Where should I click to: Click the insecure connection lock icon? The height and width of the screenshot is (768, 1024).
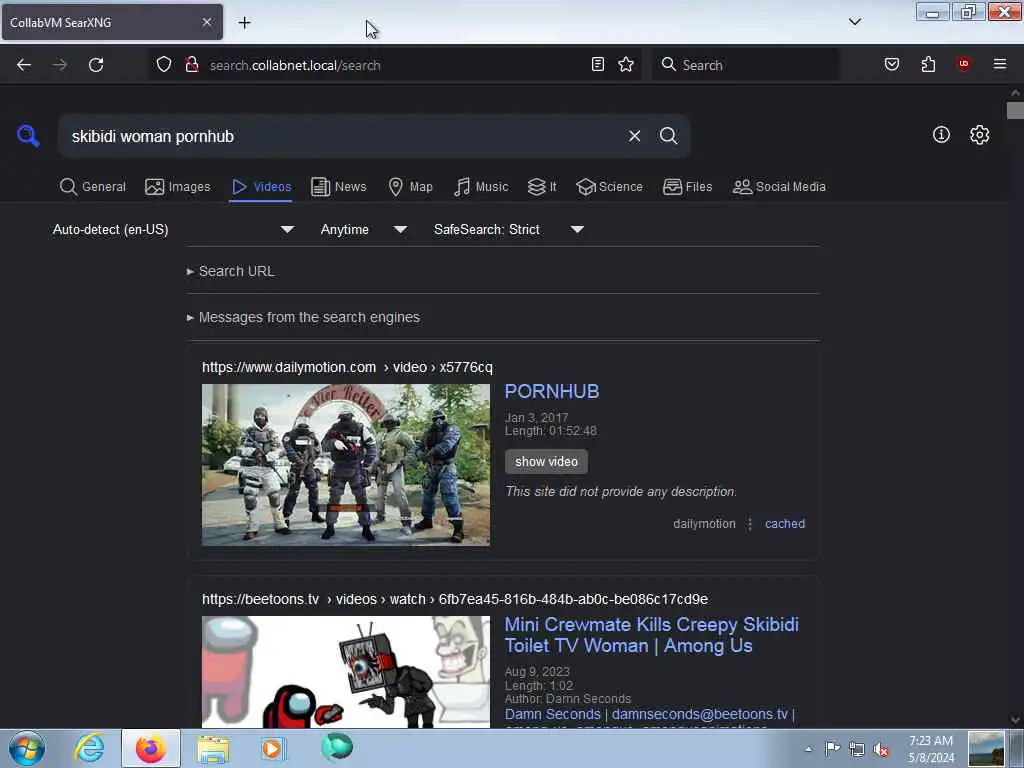tap(191, 65)
